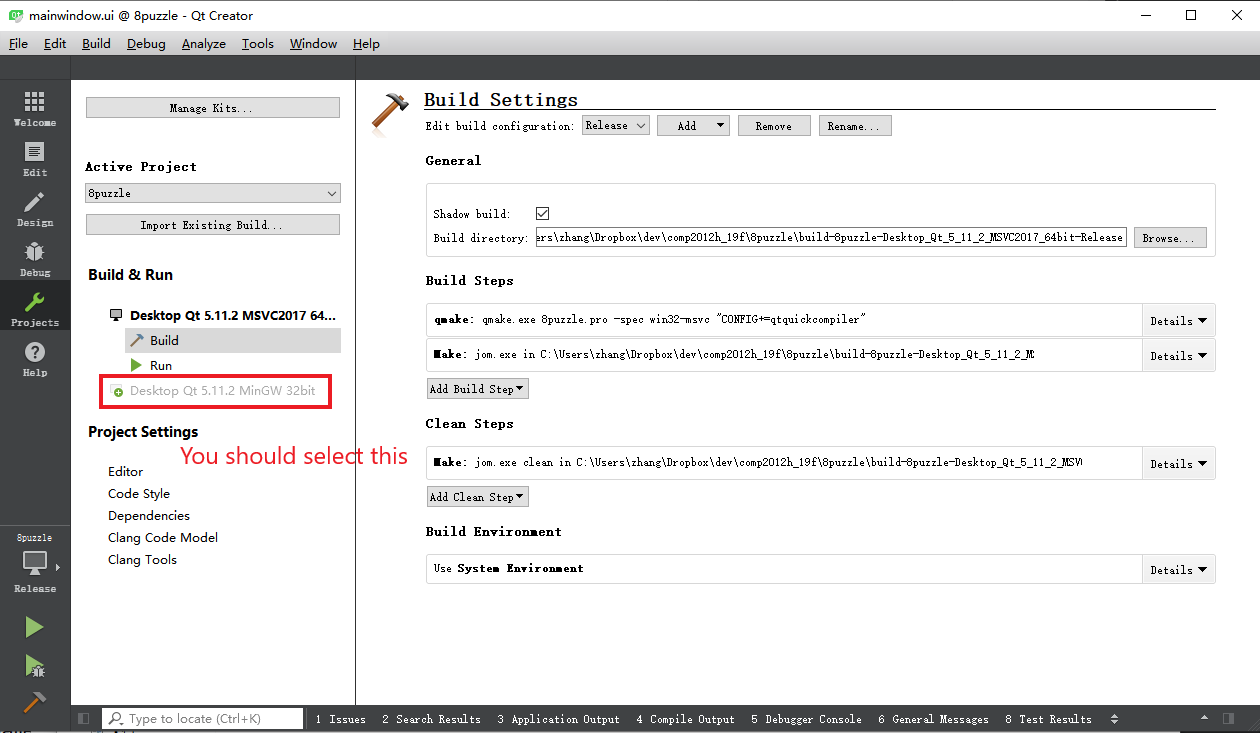Viewport: 1260px width, 733px height.
Task: Switch to Debug mode
Action: click(34, 258)
